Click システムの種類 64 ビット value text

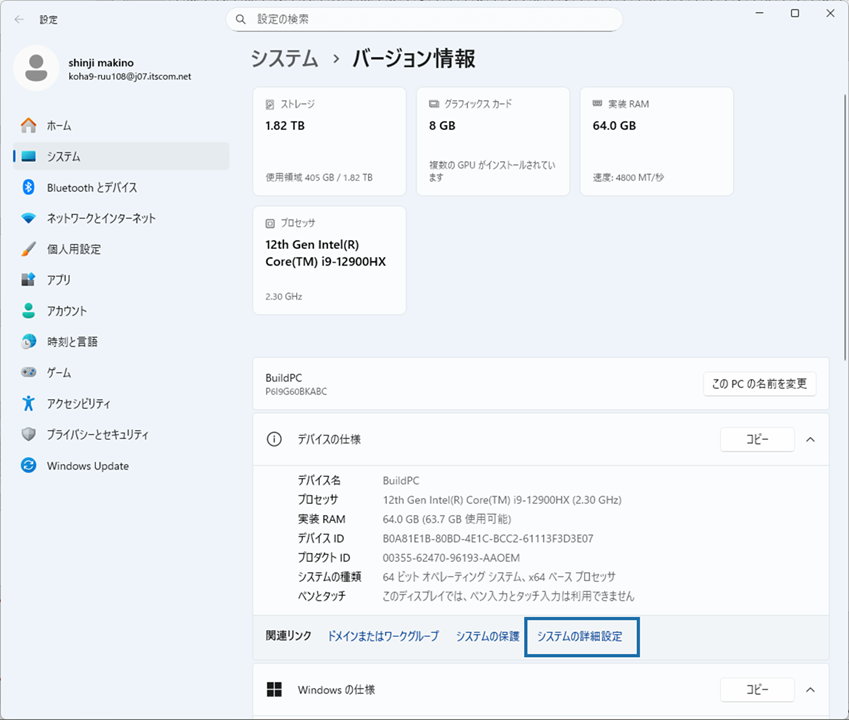coord(499,577)
